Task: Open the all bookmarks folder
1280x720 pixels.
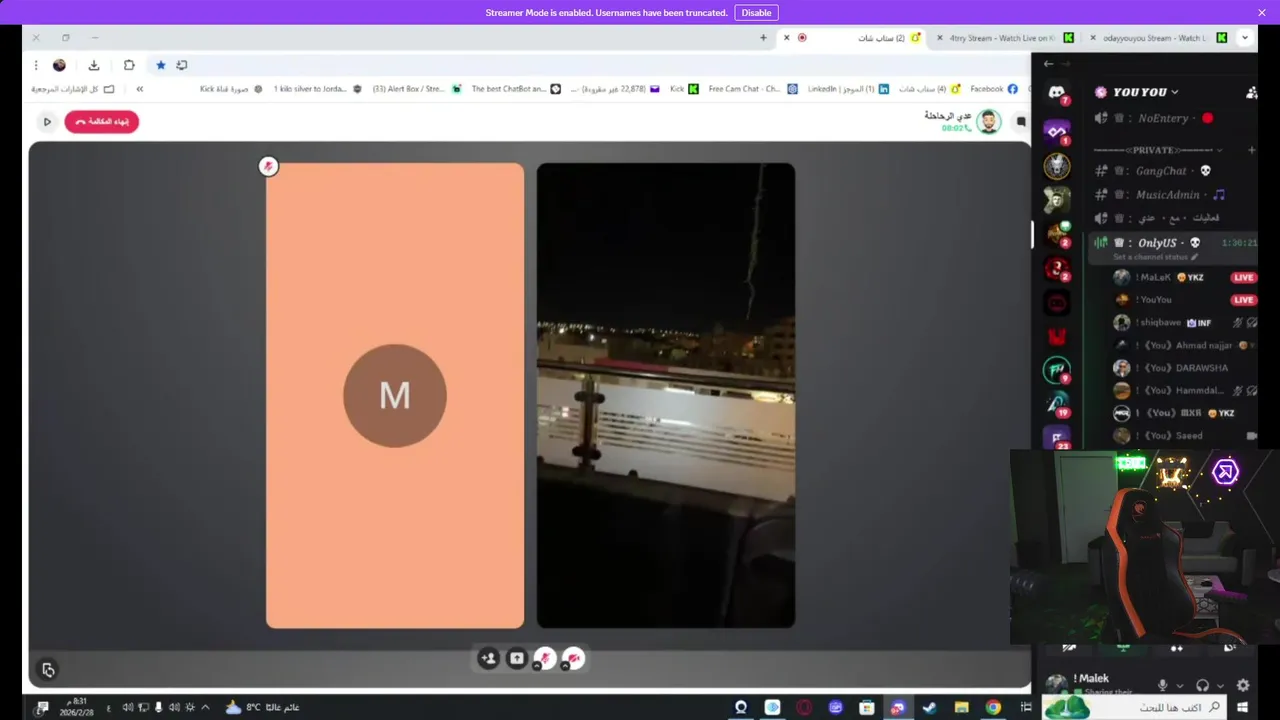Action: pos(72,89)
